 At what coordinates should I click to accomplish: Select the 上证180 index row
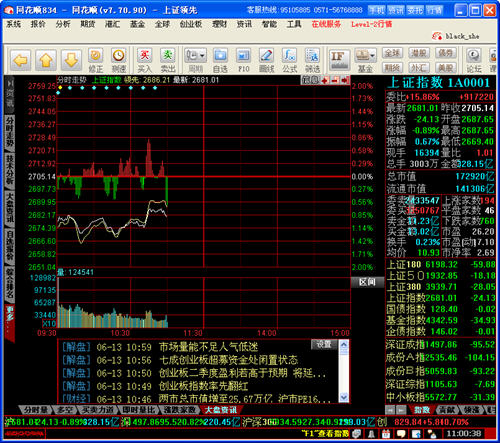441,264
